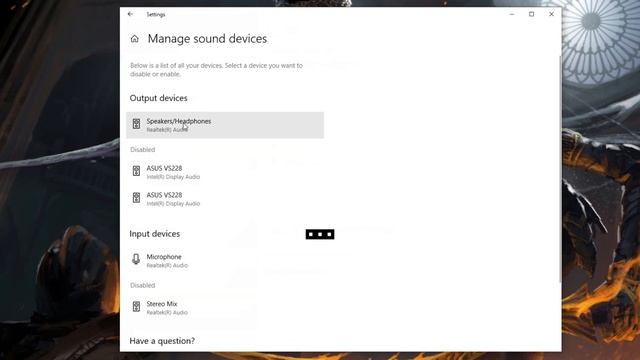Select the disabled Stereo Mix device

[x=225, y=307]
